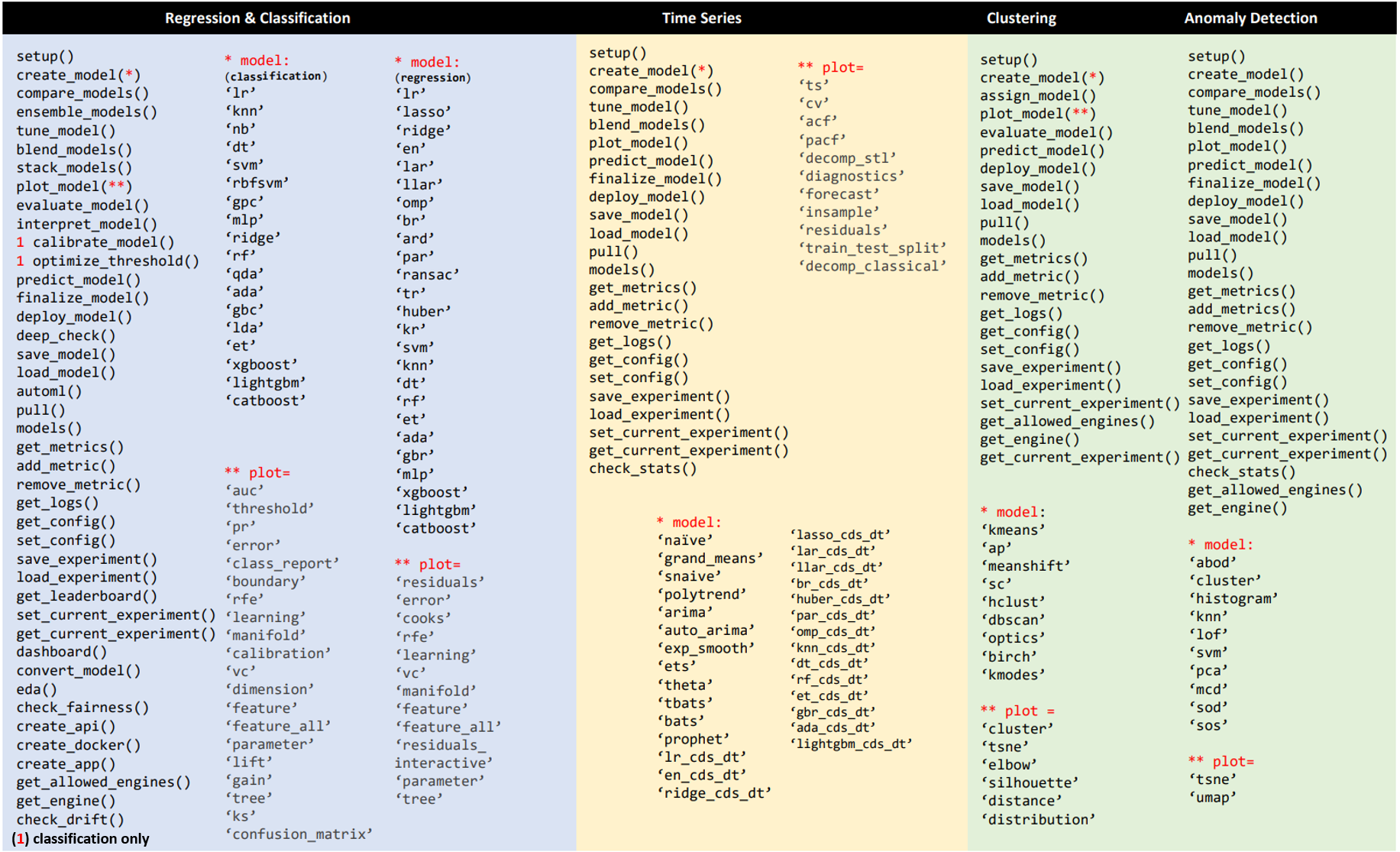1400x852 pixels.
Task: Click the 'gpc' model name
Action: (244, 202)
